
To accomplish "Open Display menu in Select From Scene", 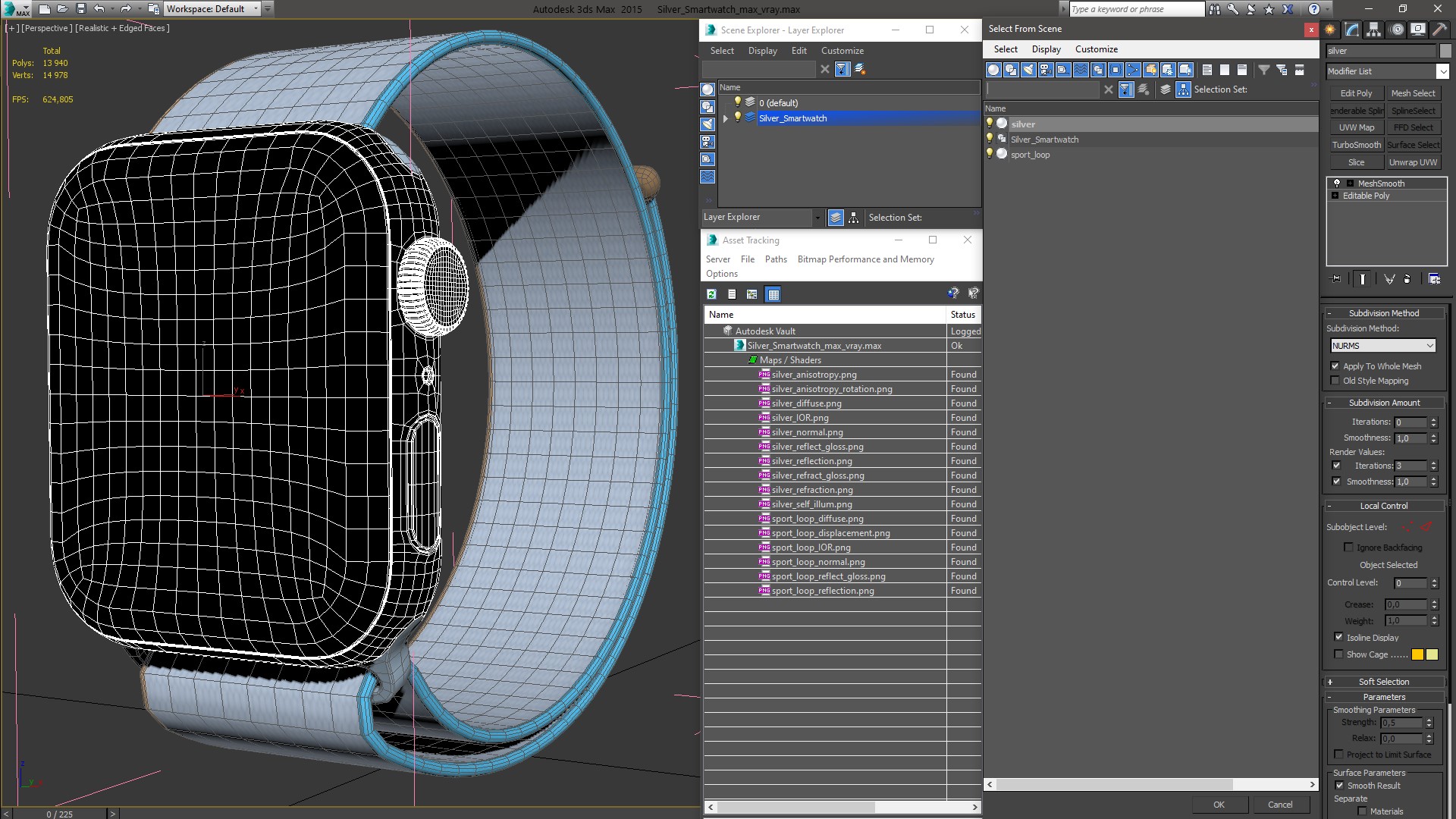I will pyautogui.click(x=1046, y=49).
